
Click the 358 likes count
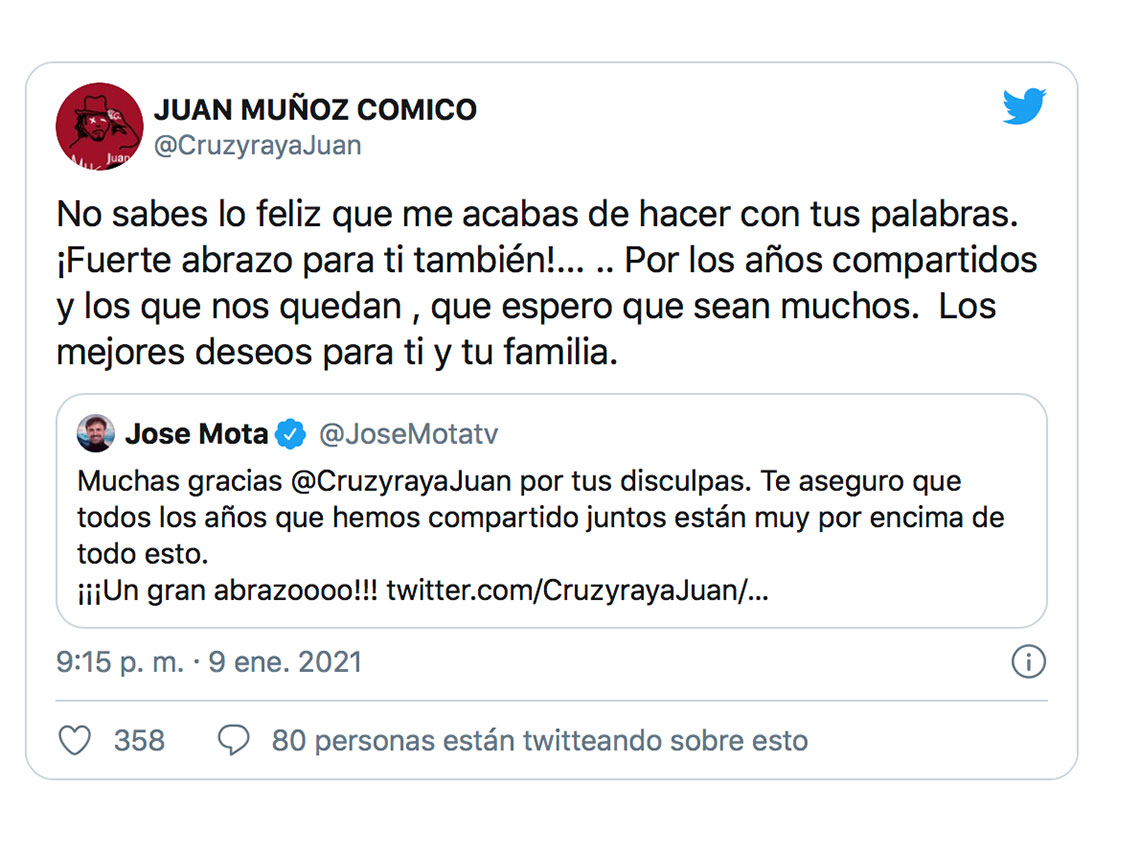pos(140,741)
